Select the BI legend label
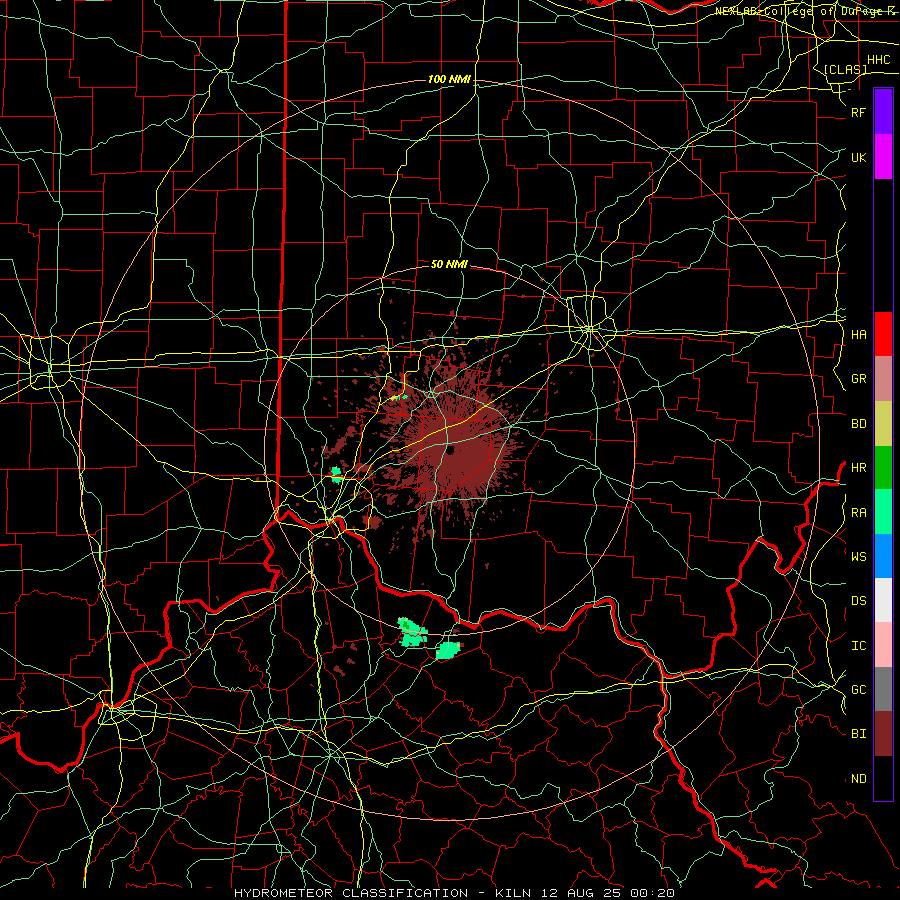The height and width of the screenshot is (900, 900). [x=858, y=734]
